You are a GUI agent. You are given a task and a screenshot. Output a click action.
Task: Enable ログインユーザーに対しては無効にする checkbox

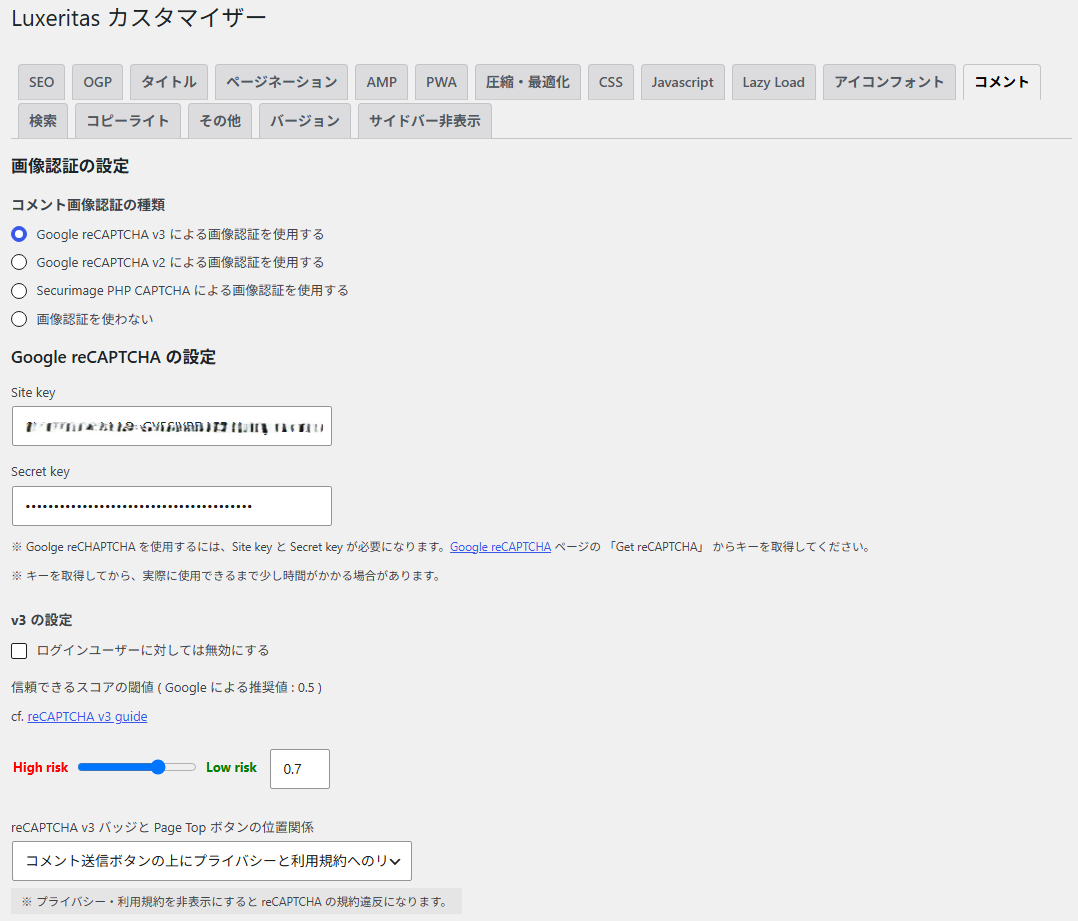19,651
